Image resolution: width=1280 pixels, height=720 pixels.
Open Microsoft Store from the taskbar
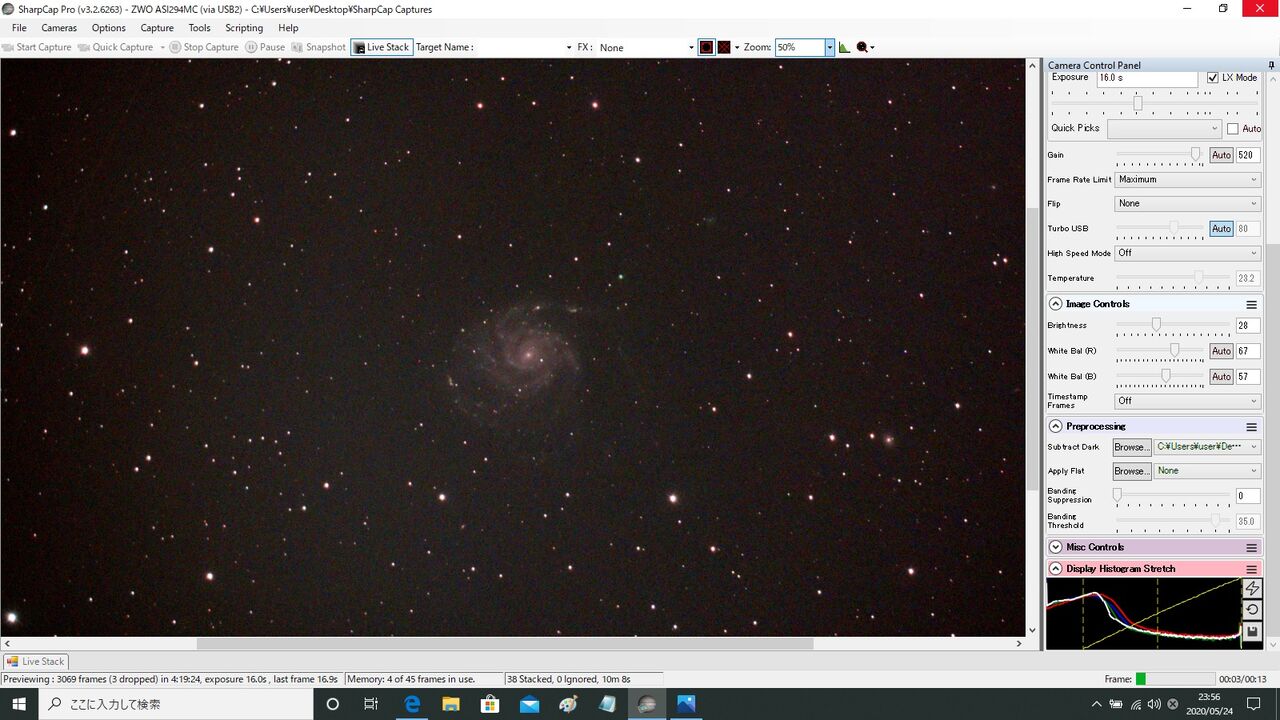pos(490,704)
